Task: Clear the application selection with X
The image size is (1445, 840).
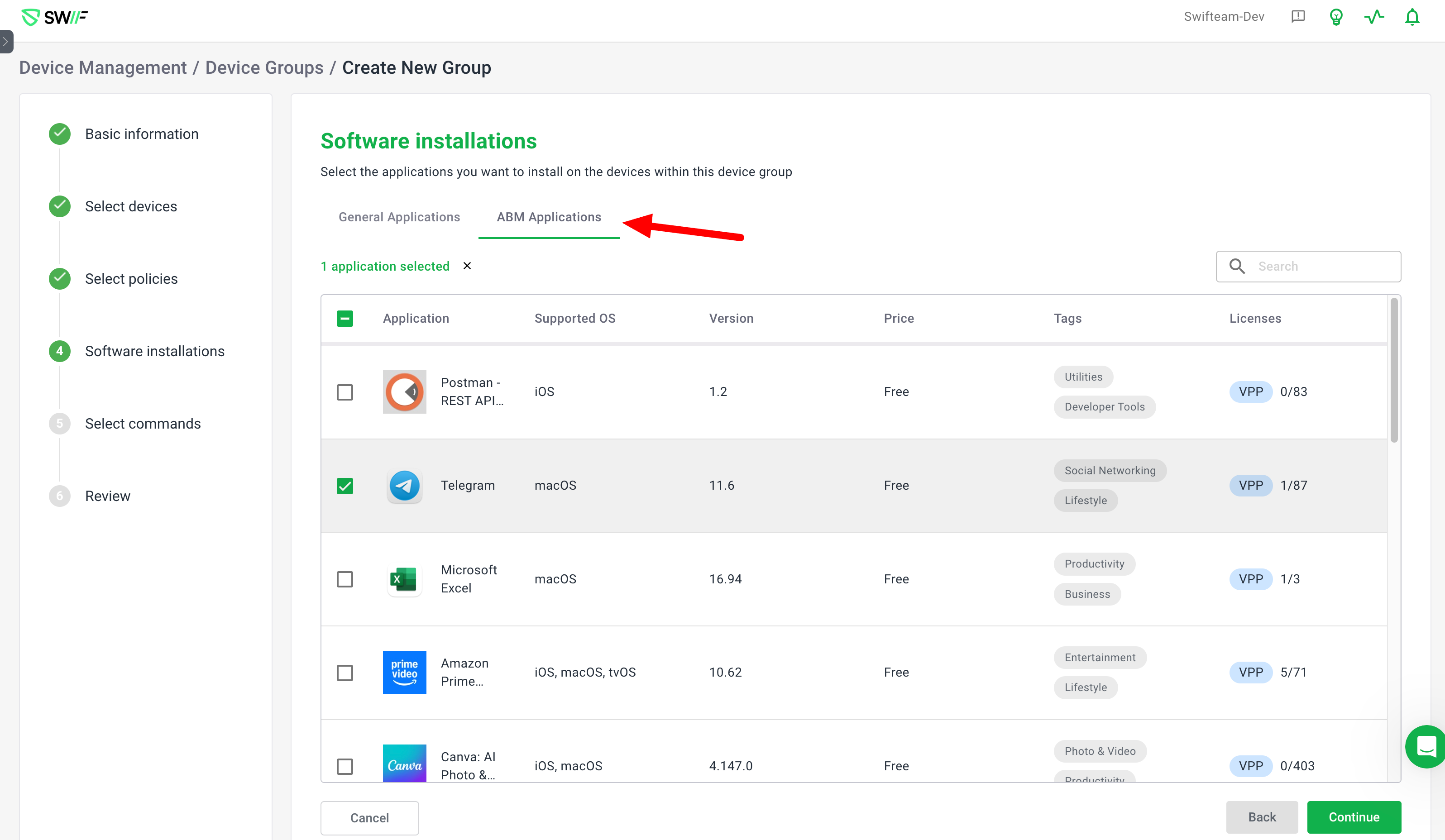Action: pyautogui.click(x=467, y=266)
